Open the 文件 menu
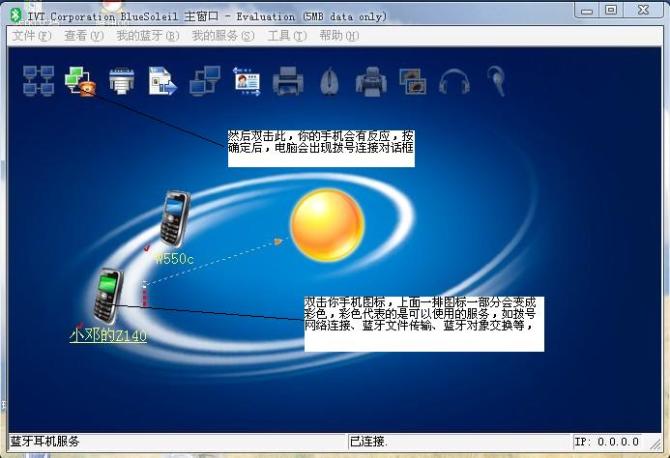The width and height of the screenshot is (670, 458). pos(30,35)
